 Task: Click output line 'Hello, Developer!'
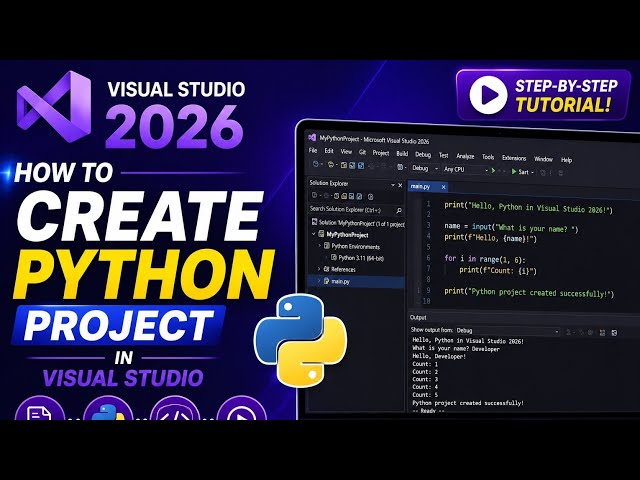tap(439, 356)
